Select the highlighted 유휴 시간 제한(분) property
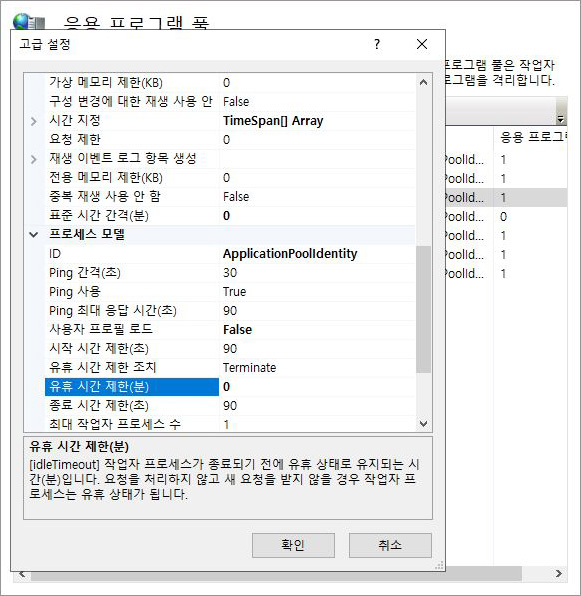Viewport: 581px width, 596px height. coord(131,387)
